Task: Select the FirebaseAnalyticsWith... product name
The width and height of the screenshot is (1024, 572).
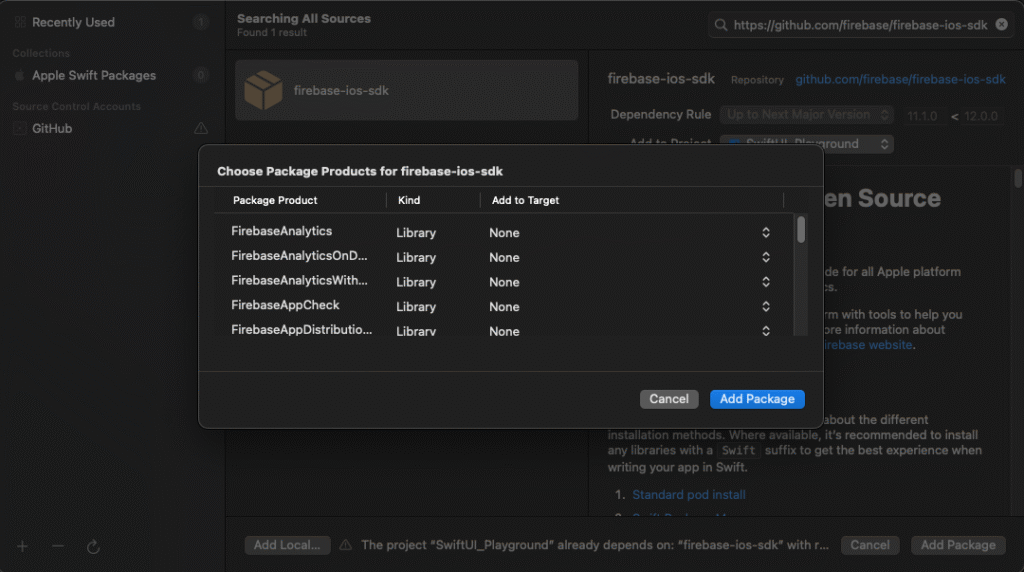Action: [299, 281]
